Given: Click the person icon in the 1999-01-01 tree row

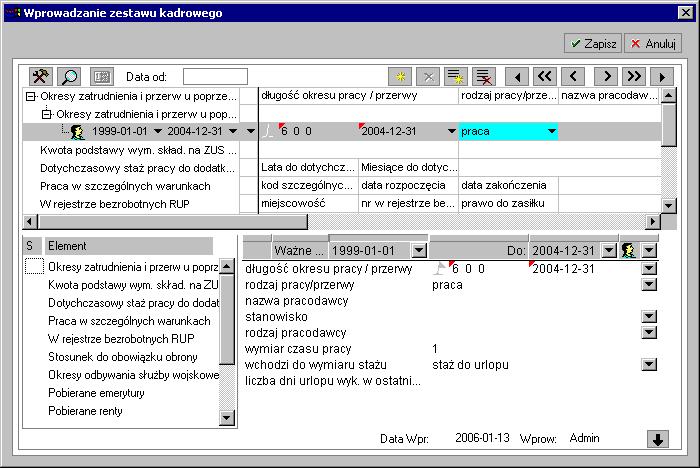Looking at the screenshot, I should (78, 131).
